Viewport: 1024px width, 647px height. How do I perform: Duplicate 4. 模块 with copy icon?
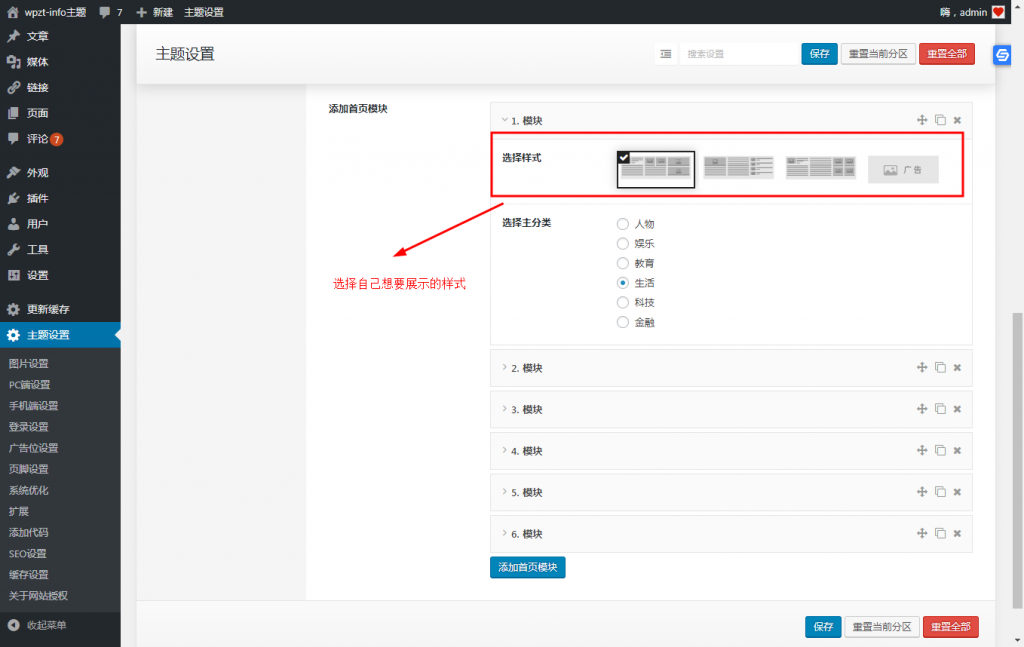[x=940, y=450]
